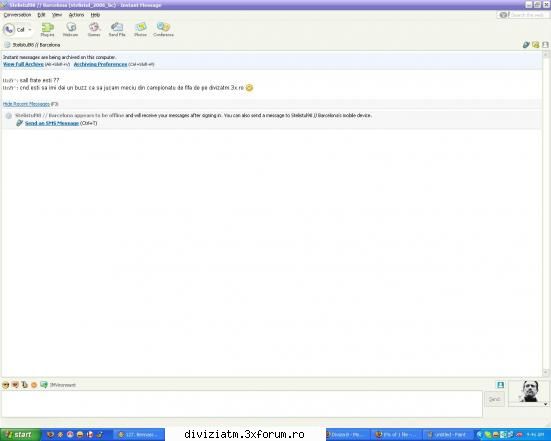Click Hide Recent Messages link

coord(26,104)
